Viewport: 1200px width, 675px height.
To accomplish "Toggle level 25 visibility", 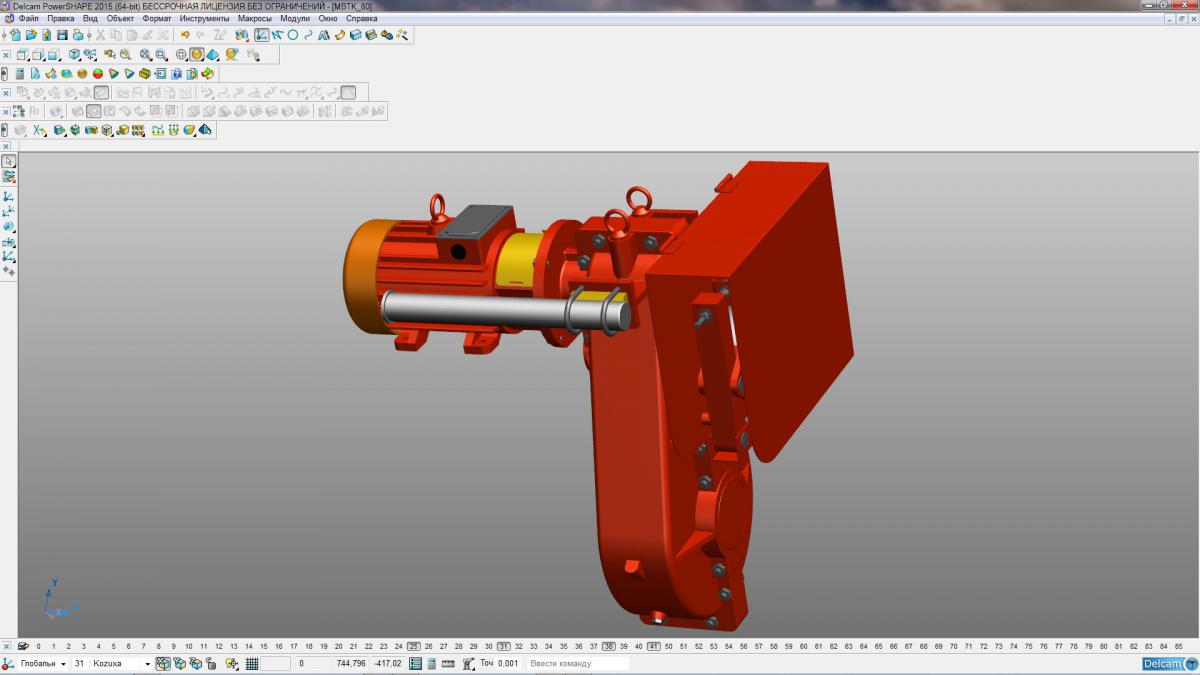I will [414, 646].
